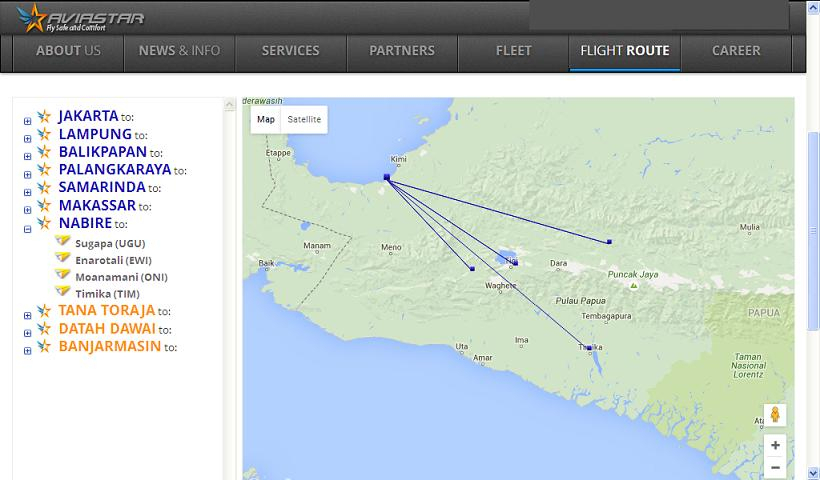This screenshot has width=820, height=480.
Task: Click the plane icon beside Moanamani (ONI)
Action: point(63,274)
